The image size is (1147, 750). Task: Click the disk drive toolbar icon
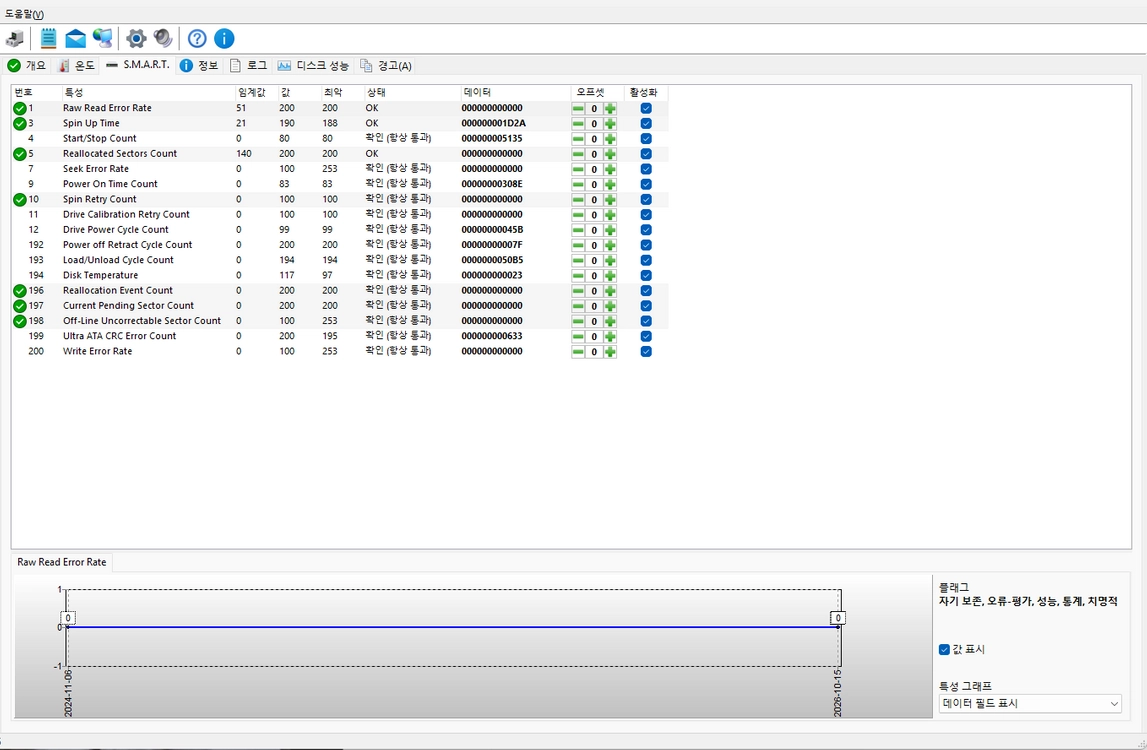(x=15, y=39)
